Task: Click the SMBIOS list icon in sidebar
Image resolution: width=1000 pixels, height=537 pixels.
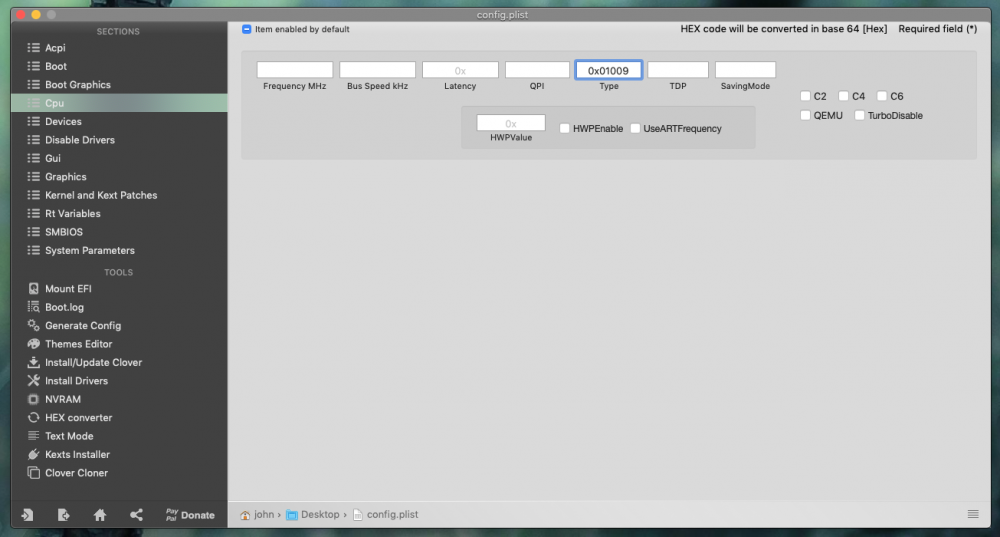Action: coord(33,232)
